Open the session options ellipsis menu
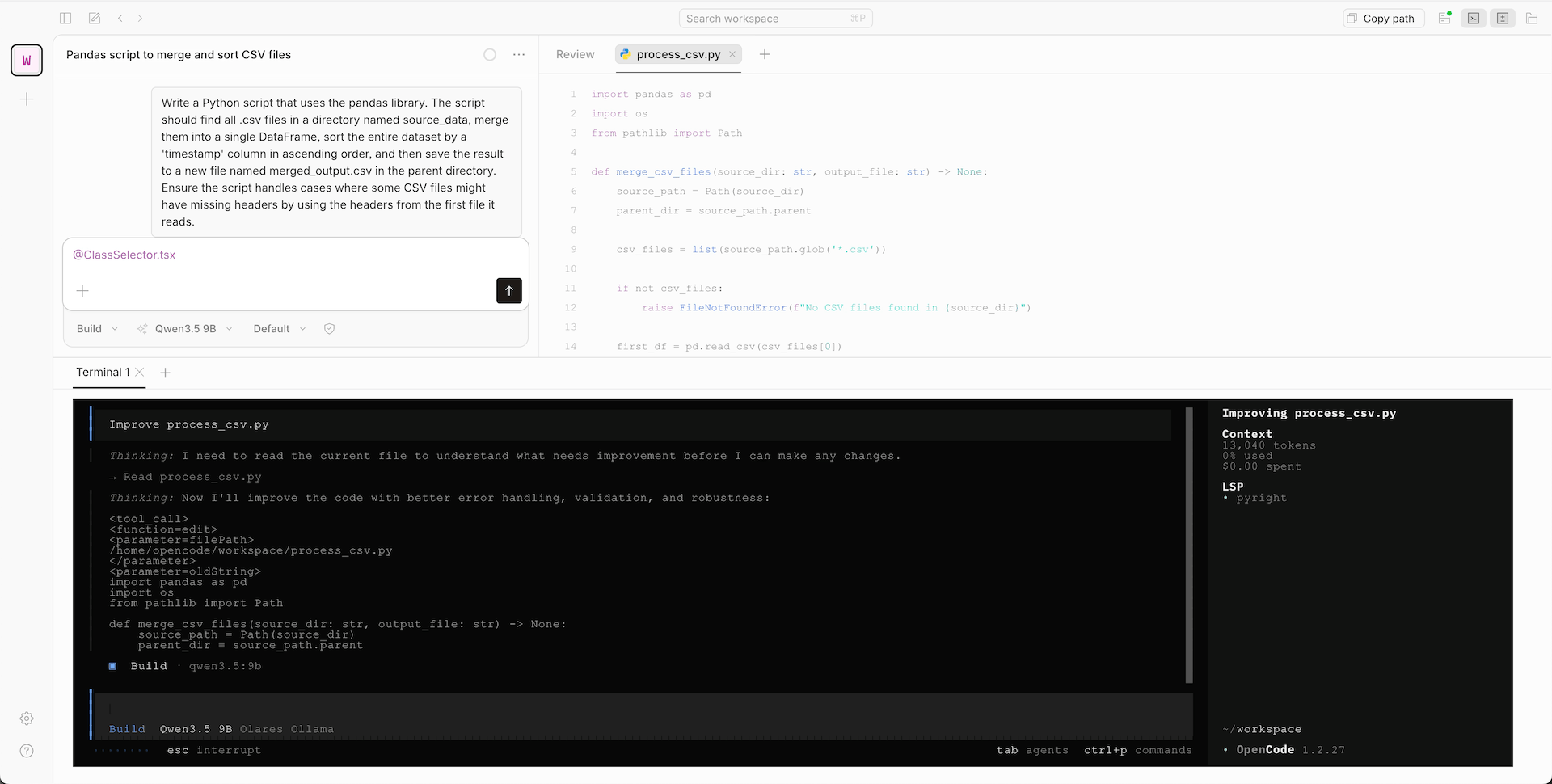The image size is (1552, 784). [x=519, y=54]
